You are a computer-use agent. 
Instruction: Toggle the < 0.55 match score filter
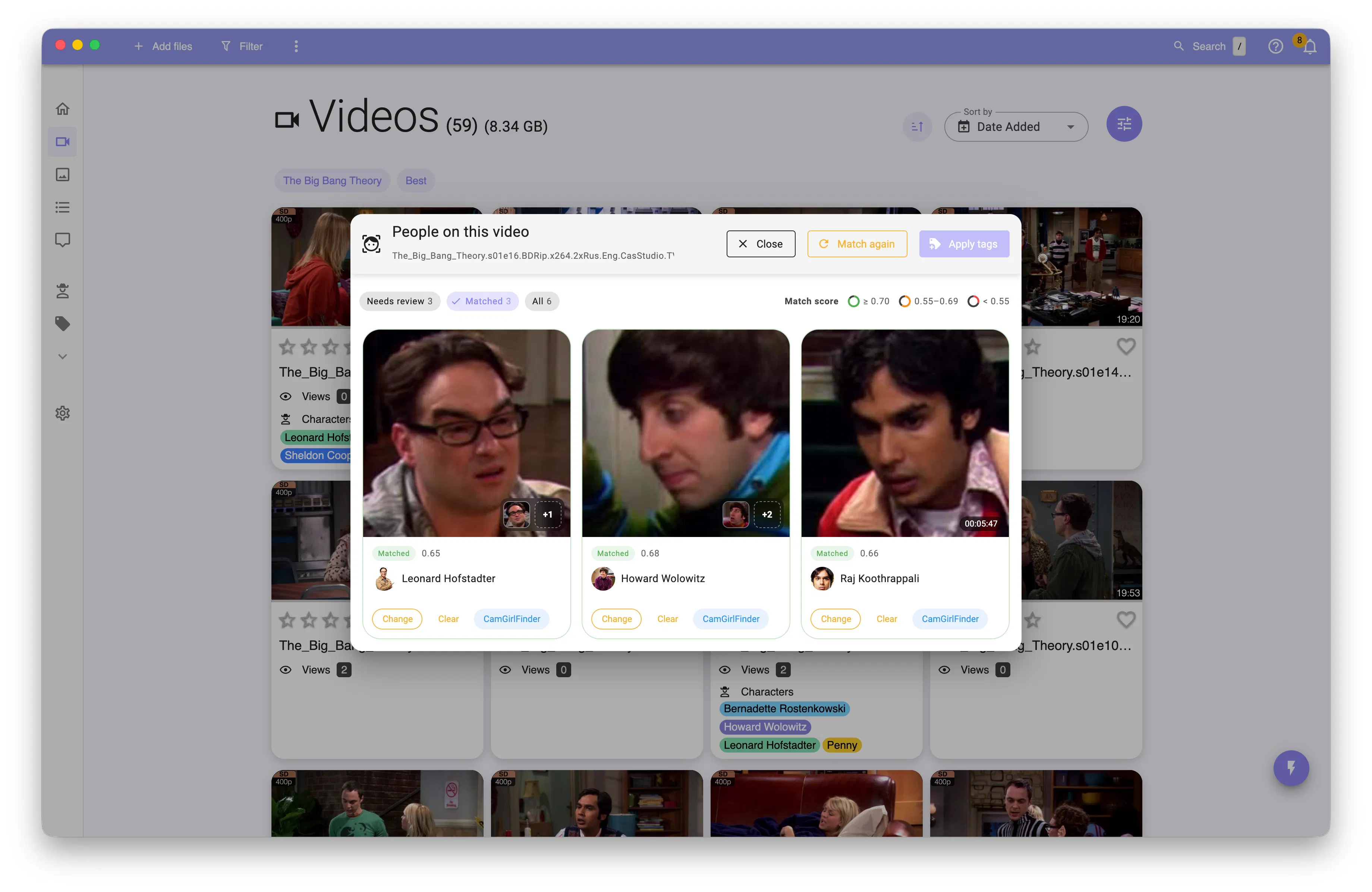click(x=988, y=301)
